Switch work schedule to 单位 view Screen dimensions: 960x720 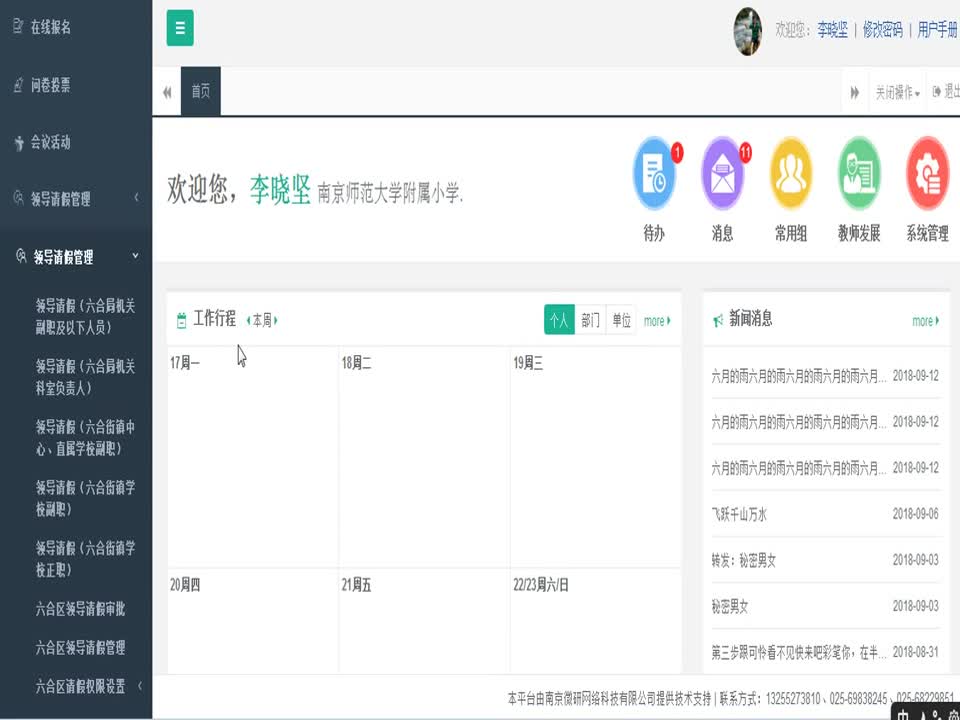pyautogui.click(x=621, y=320)
